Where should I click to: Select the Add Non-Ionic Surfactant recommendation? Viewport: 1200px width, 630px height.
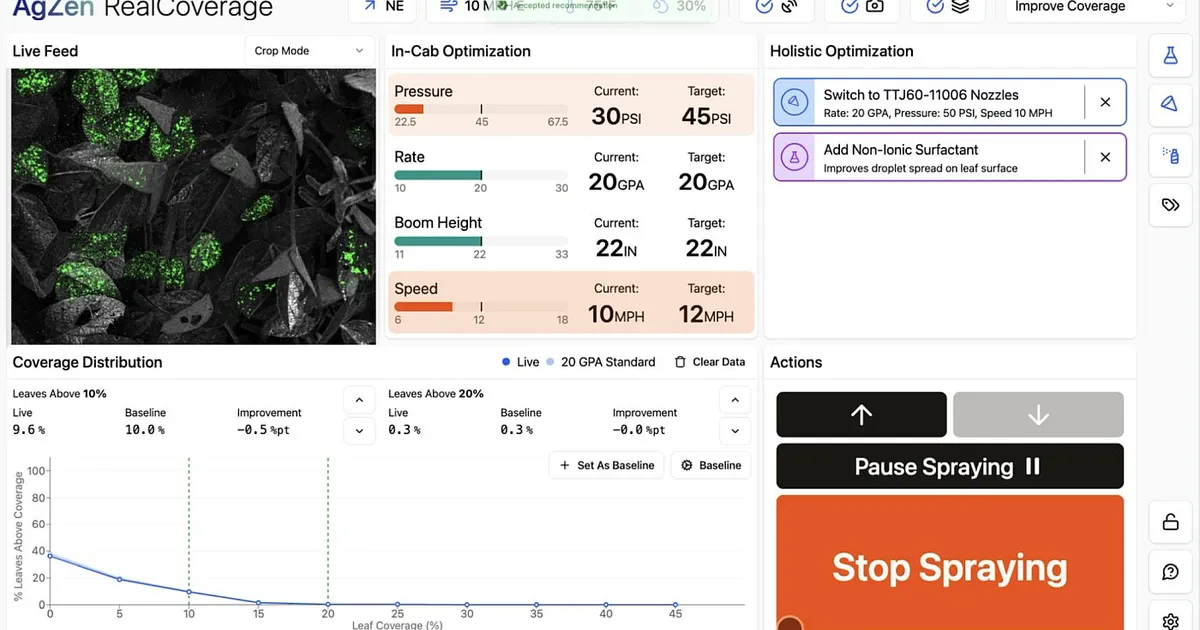point(930,158)
